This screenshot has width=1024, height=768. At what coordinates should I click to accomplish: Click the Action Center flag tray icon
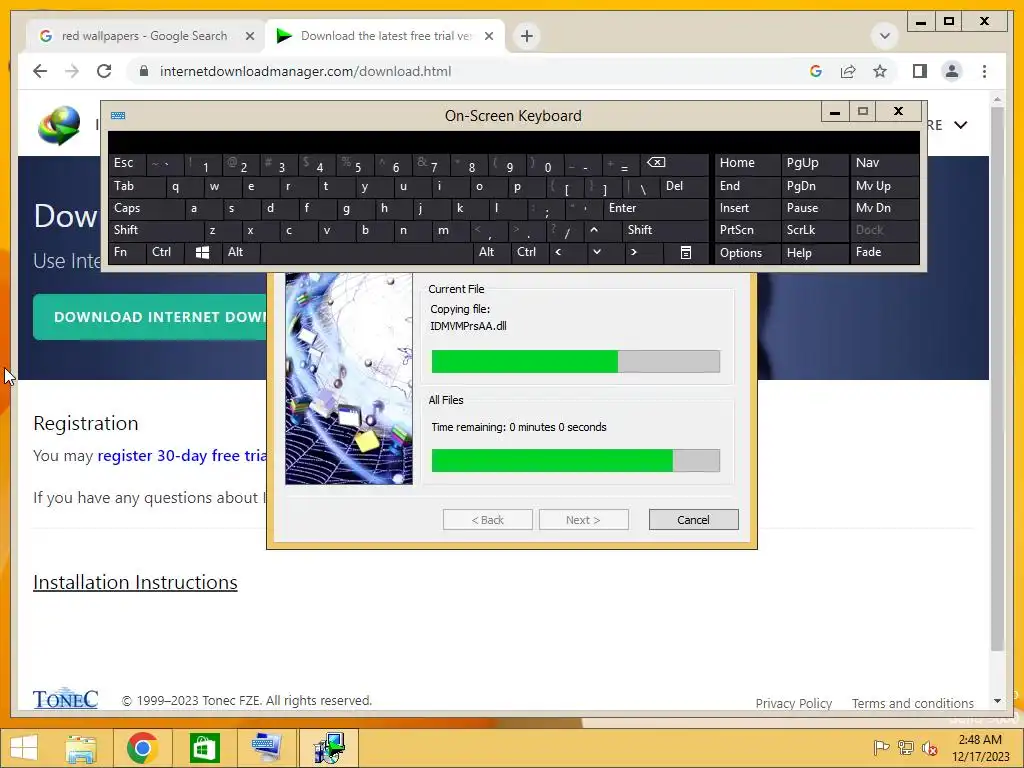click(881, 748)
